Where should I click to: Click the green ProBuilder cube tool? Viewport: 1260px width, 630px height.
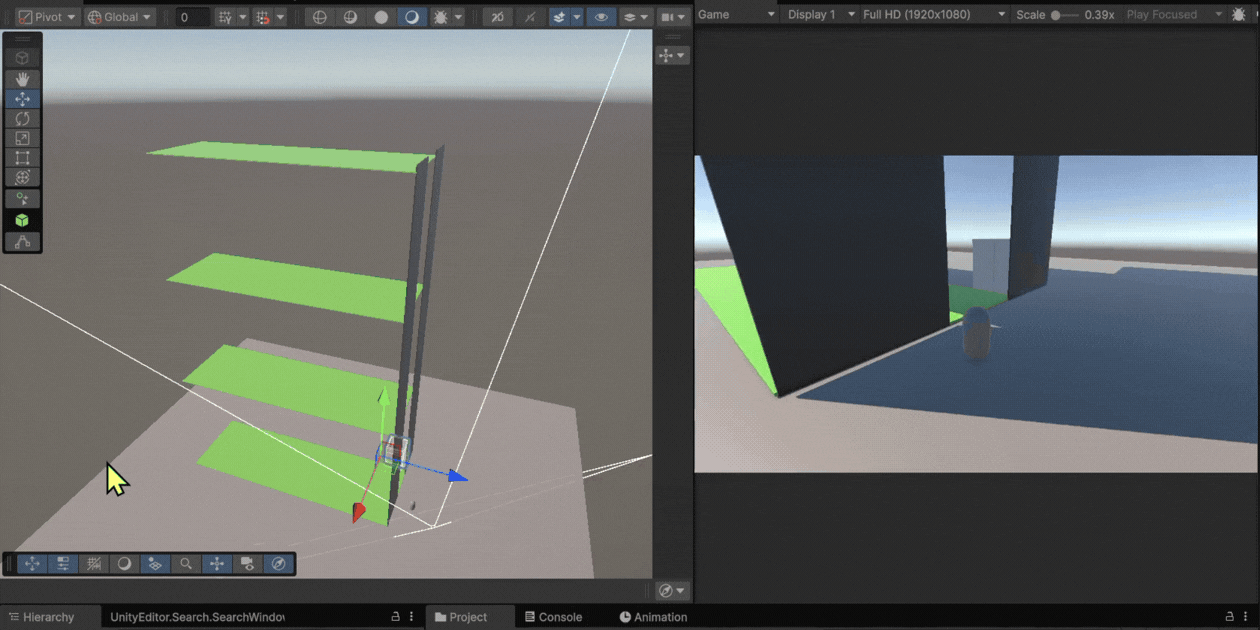tap(22, 220)
